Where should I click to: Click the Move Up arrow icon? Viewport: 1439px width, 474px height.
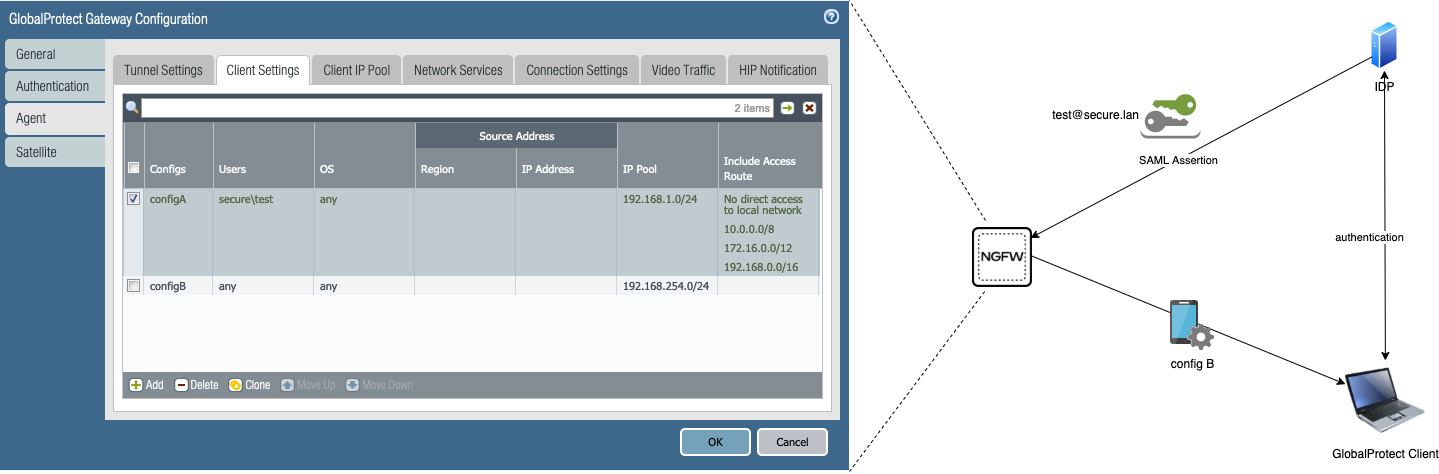click(287, 385)
